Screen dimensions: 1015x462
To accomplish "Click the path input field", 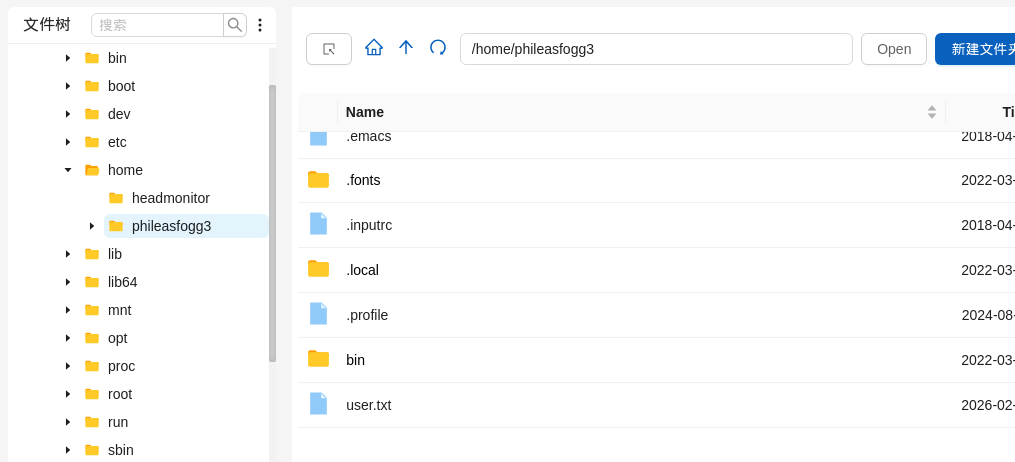I will 655,49.
